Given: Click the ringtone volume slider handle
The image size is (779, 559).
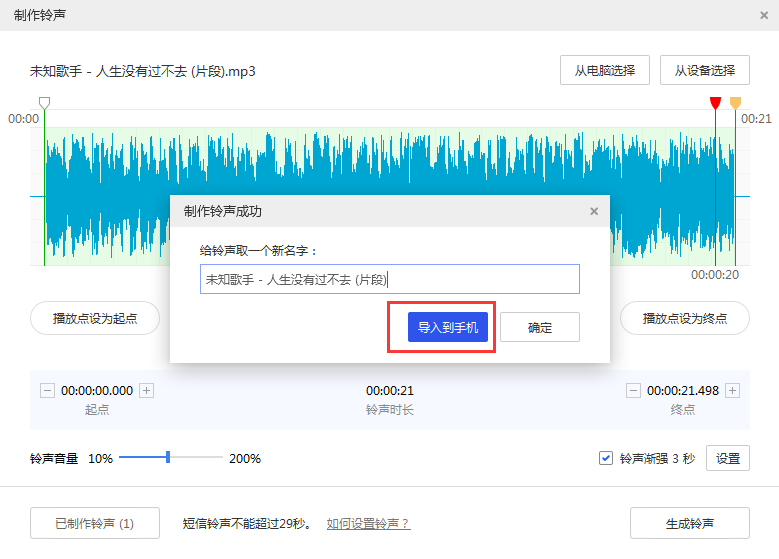Looking at the screenshot, I should (168, 457).
